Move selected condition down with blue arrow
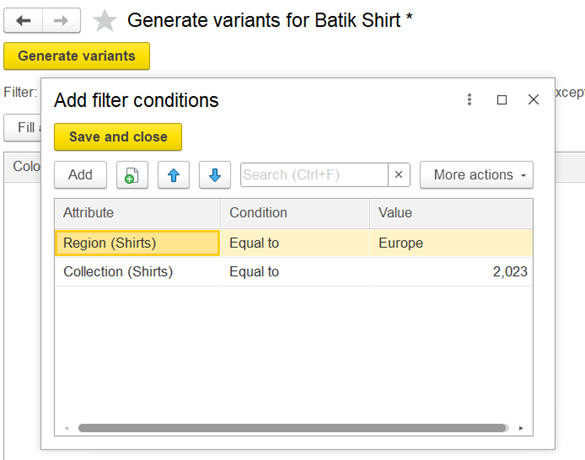The height and width of the screenshot is (460, 585). (215, 175)
